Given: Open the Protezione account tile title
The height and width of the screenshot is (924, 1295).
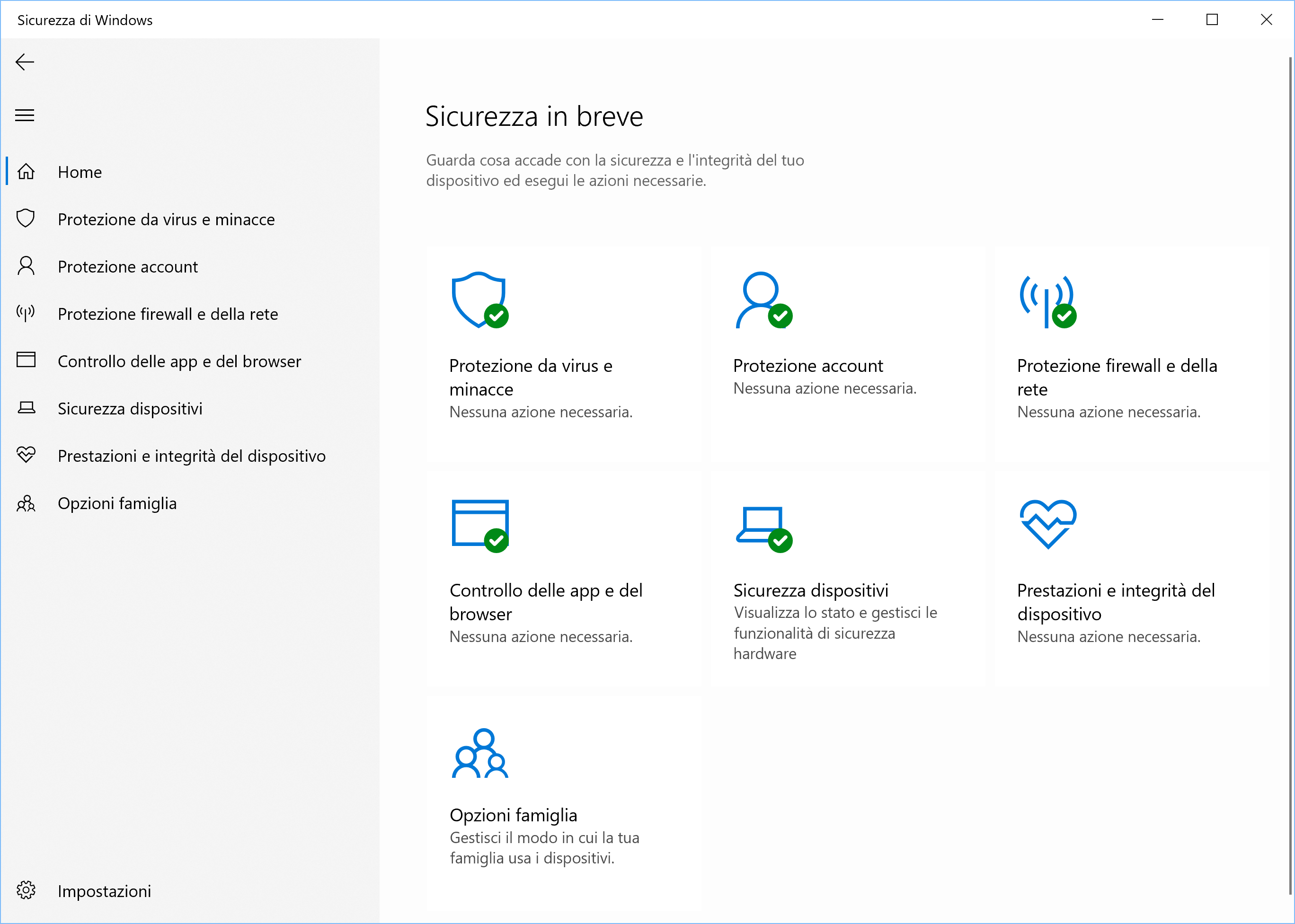Looking at the screenshot, I should 808,365.
